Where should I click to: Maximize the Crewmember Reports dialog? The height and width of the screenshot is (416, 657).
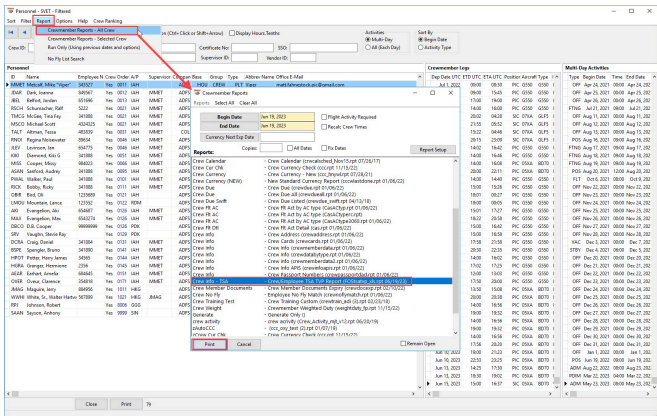coord(432,93)
